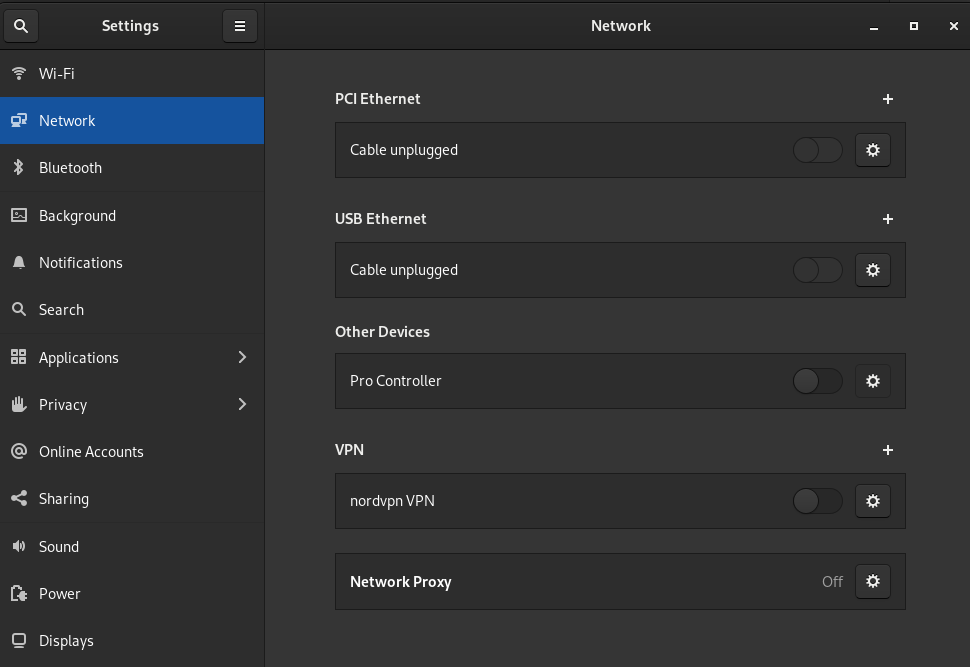970x667 pixels.
Task: Open Network Proxy settings gear
Action: tap(872, 581)
